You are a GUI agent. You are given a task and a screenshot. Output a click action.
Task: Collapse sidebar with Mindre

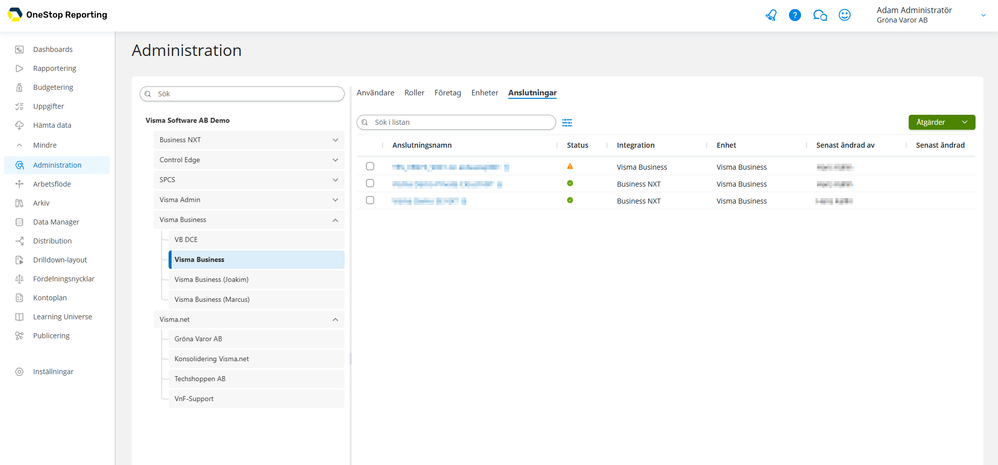click(x=44, y=145)
